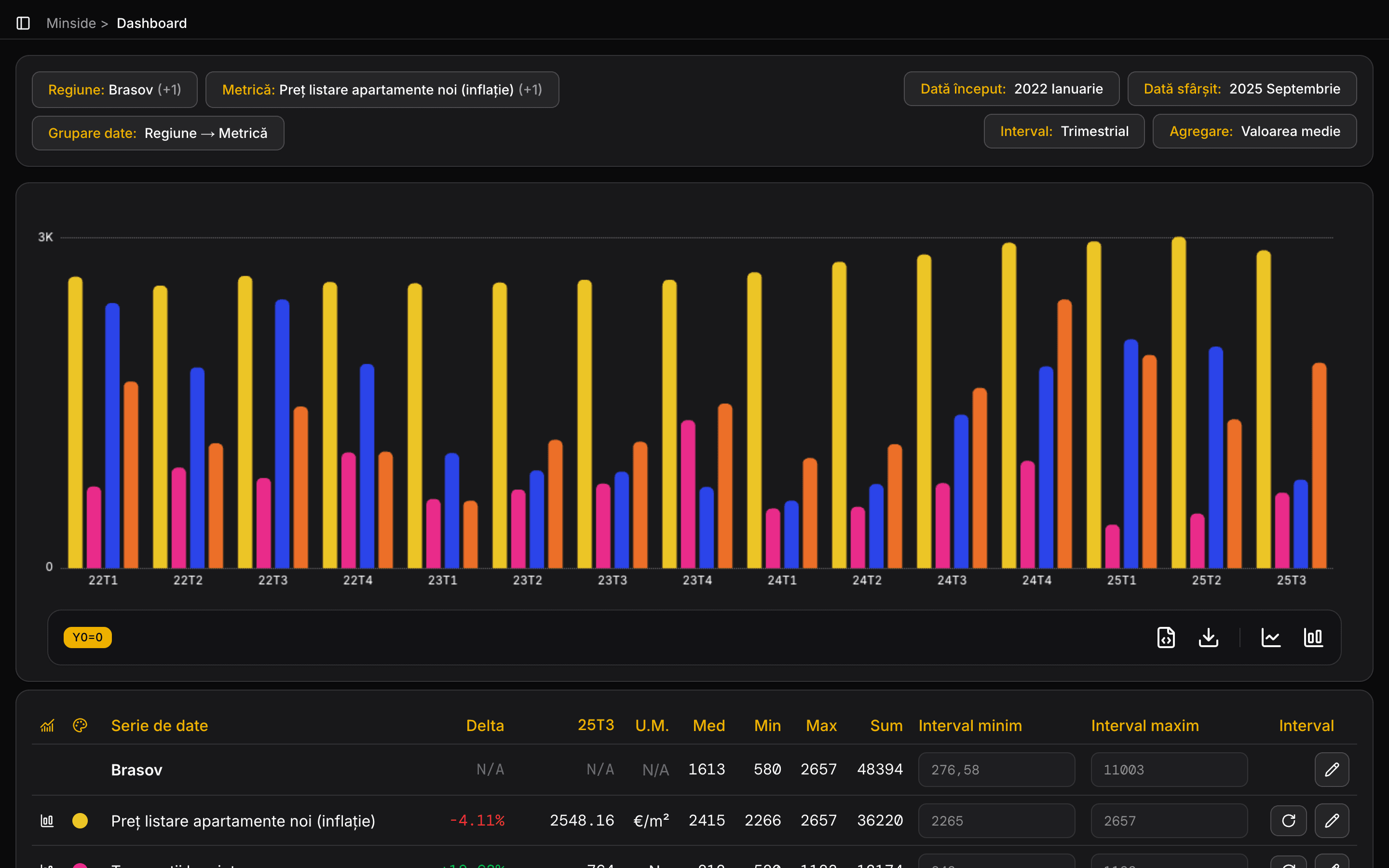The height and width of the screenshot is (868, 1389).
Task: Open the Interval: Trimestrial dropdown
Action: (x=1063, y=132)
